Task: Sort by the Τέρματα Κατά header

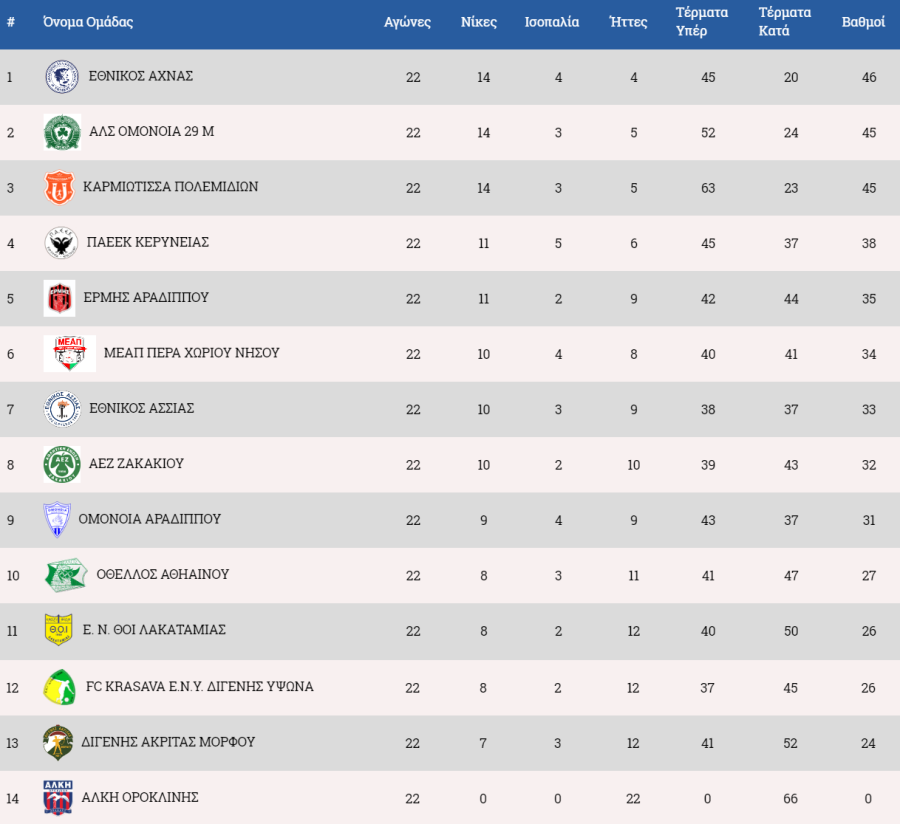Action: (x=785, y=22)
